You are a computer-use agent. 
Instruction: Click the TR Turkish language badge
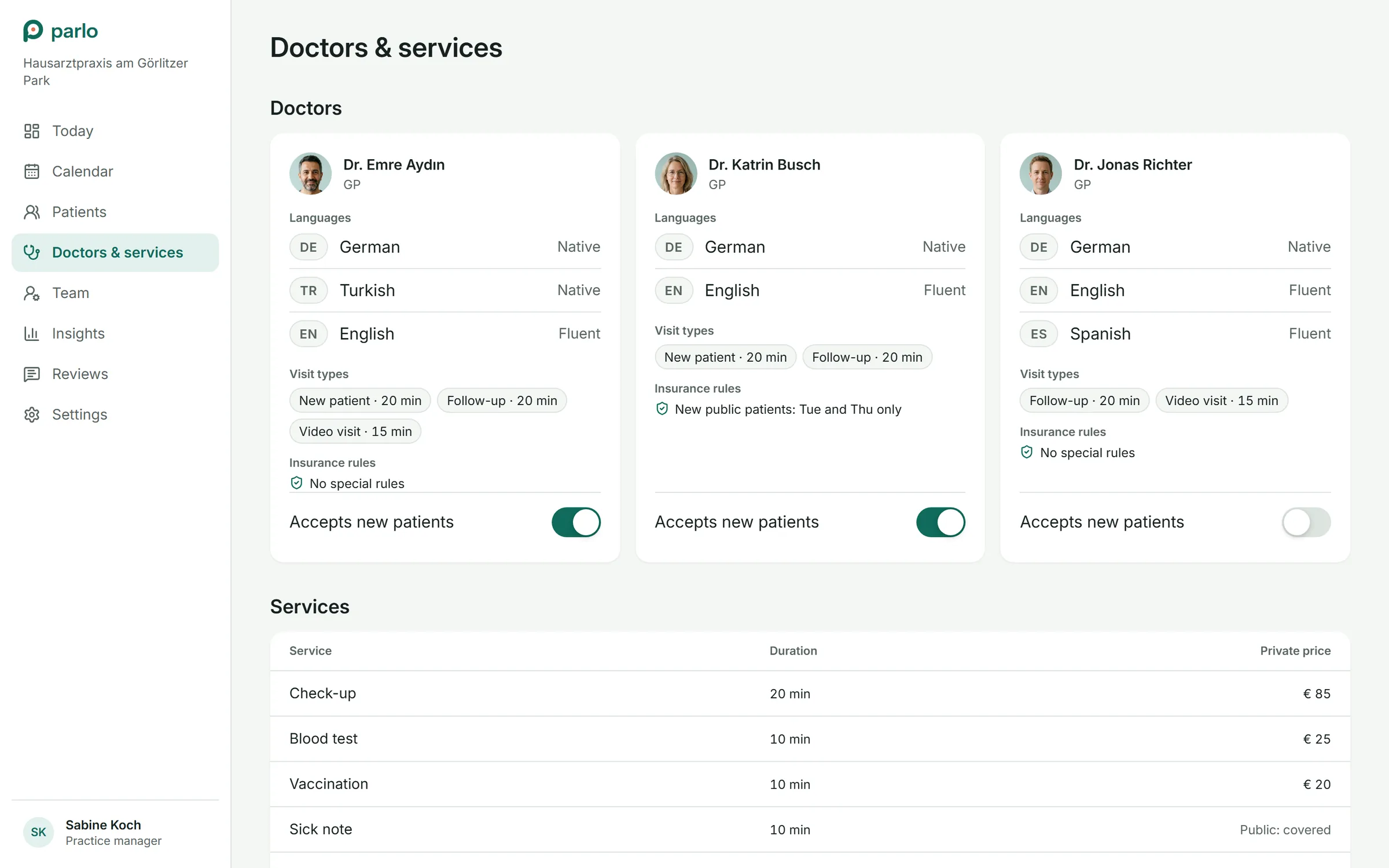click(308, 290)
